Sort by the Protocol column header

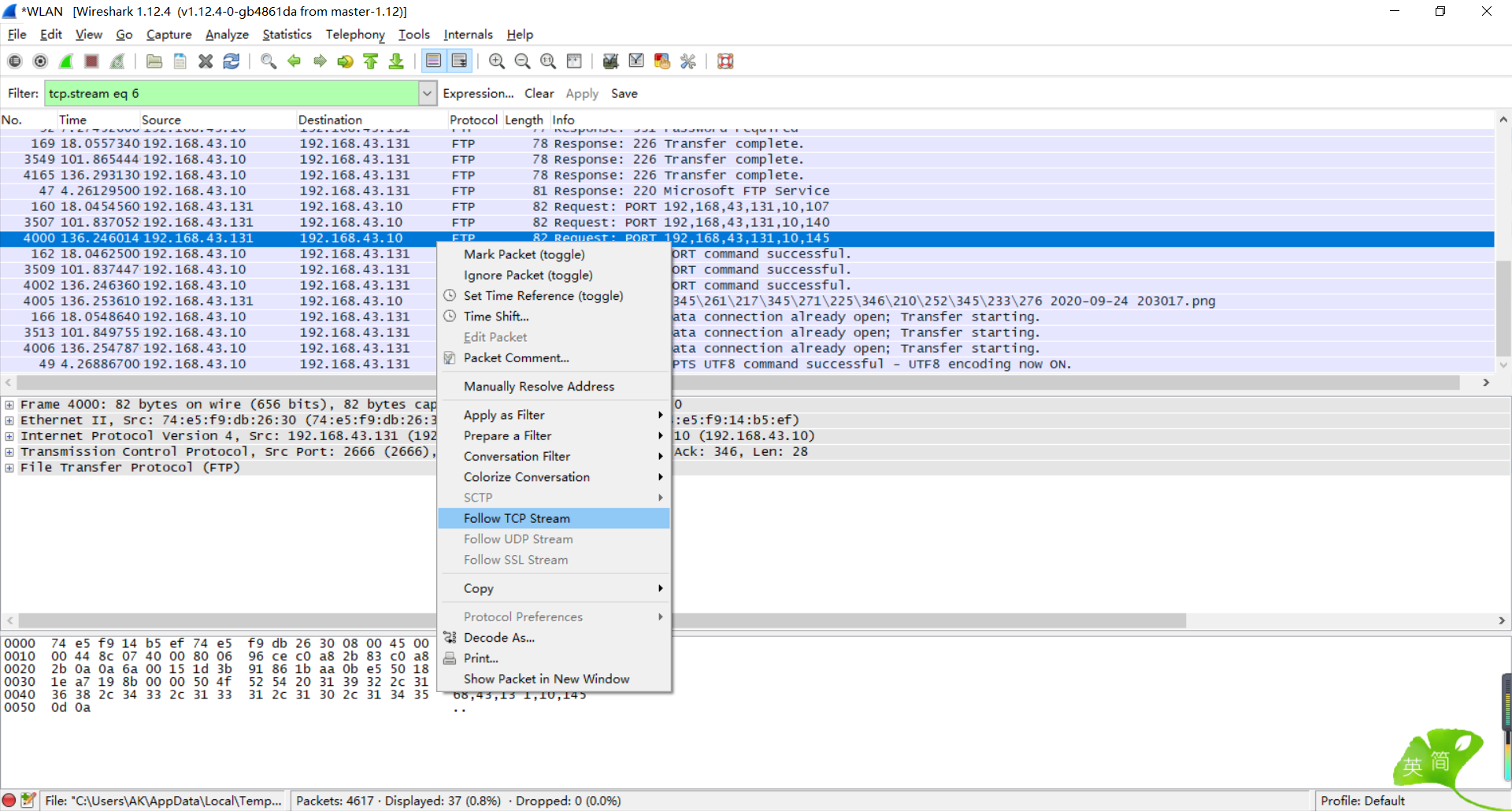pyautogui.click(x=473, y=120)
